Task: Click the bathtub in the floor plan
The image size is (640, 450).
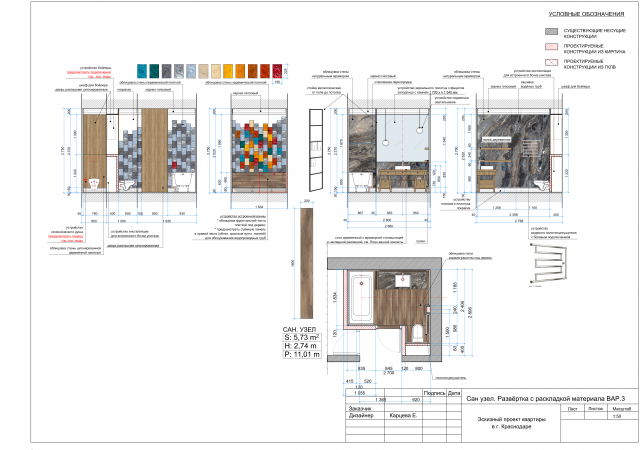Action: pos(361,298)
